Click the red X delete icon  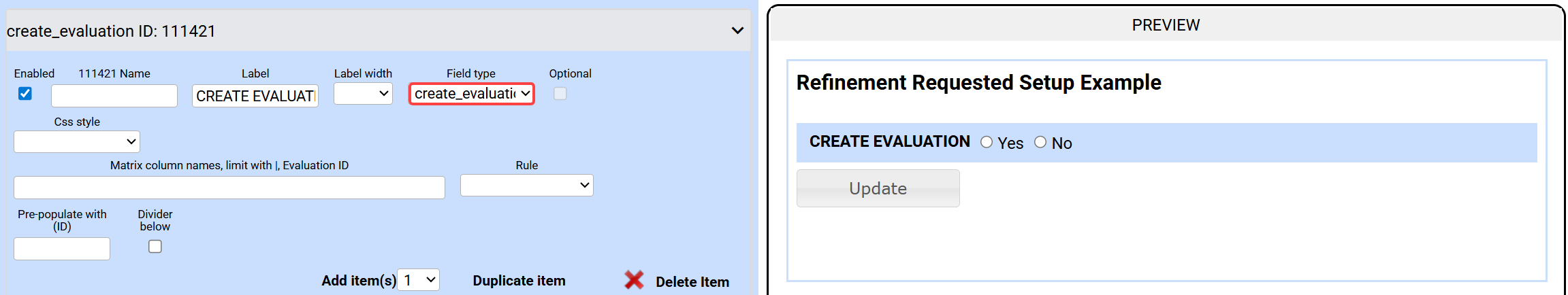[x=634, y=280]
